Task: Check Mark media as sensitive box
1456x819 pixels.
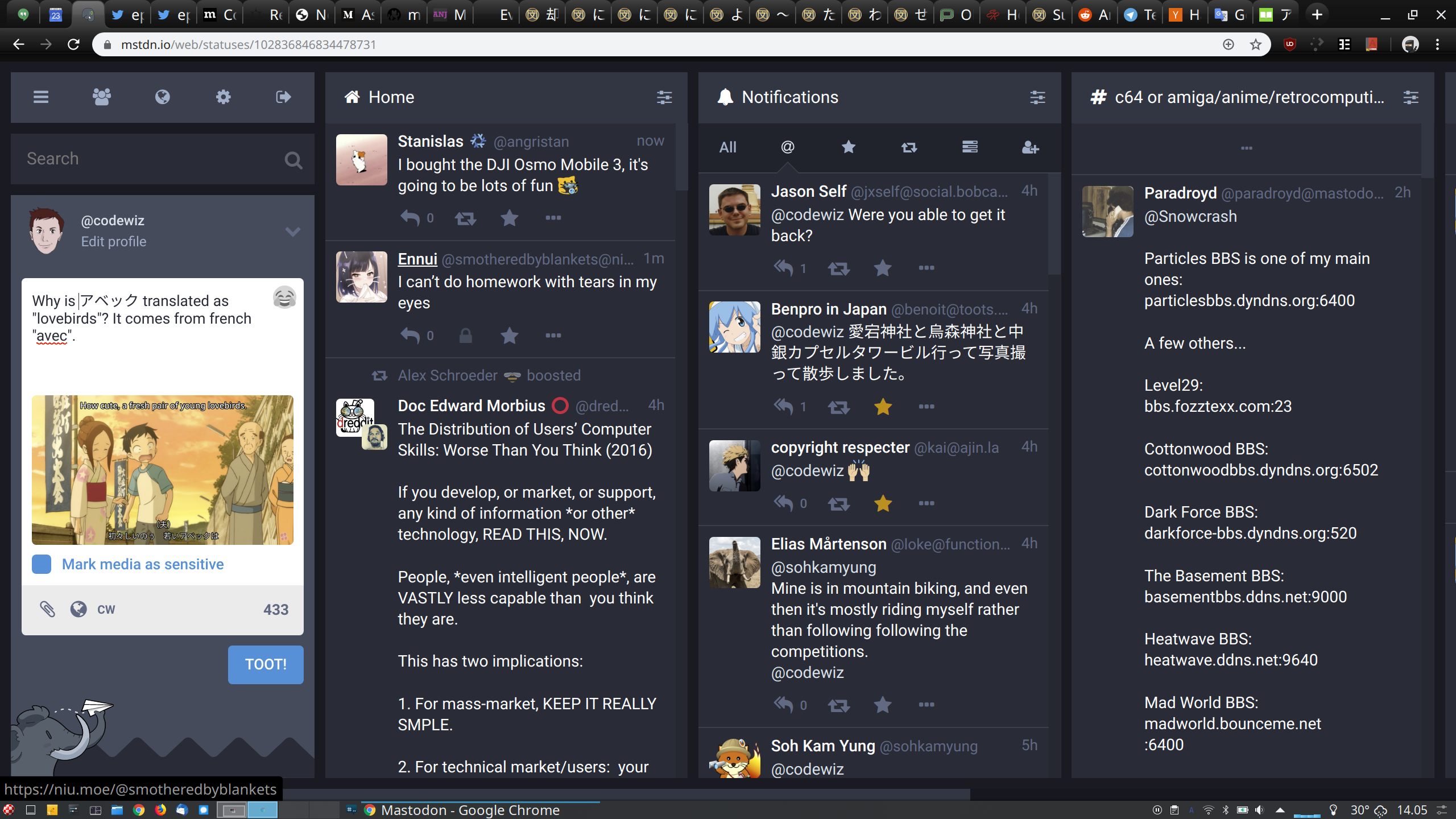Action: (42, 564)
